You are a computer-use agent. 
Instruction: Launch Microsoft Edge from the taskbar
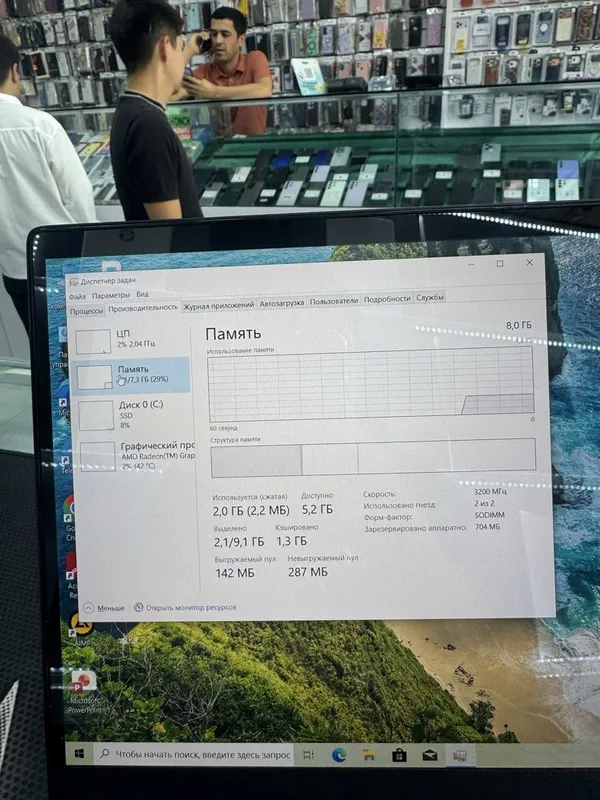coord(338,755)
